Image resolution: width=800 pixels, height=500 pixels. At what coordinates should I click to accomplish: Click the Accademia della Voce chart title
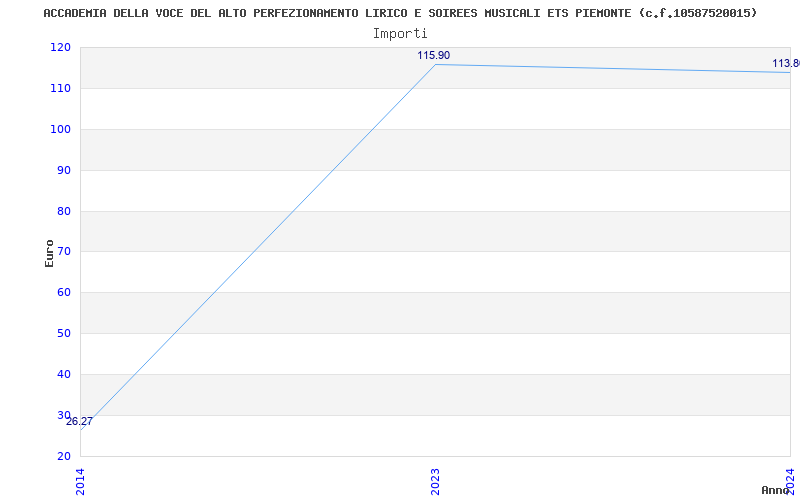[x=400, y=14]
